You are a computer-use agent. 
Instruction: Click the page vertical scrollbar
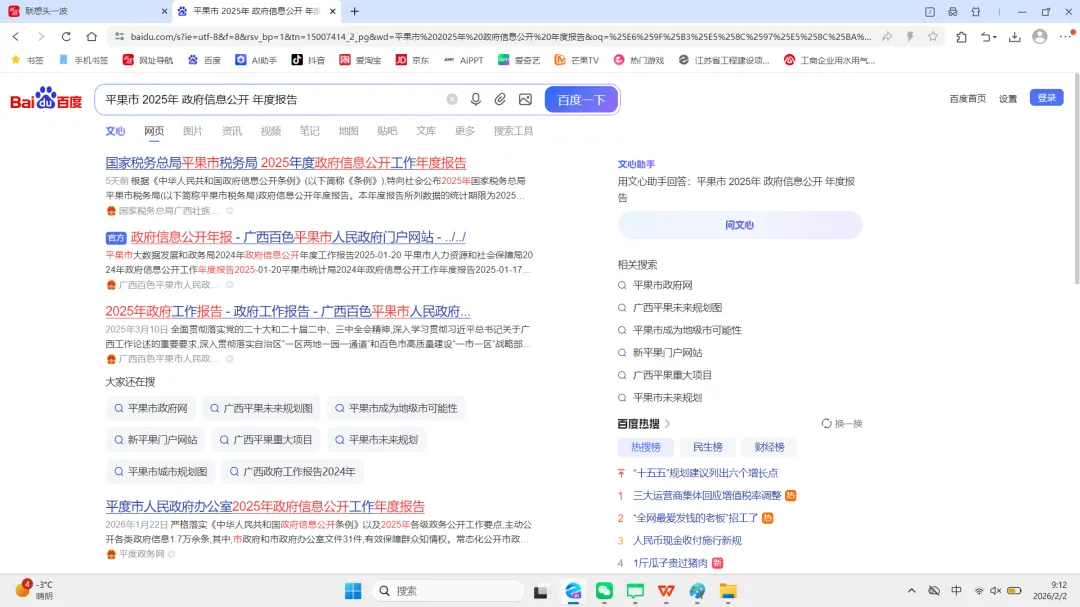(1077, 179)
